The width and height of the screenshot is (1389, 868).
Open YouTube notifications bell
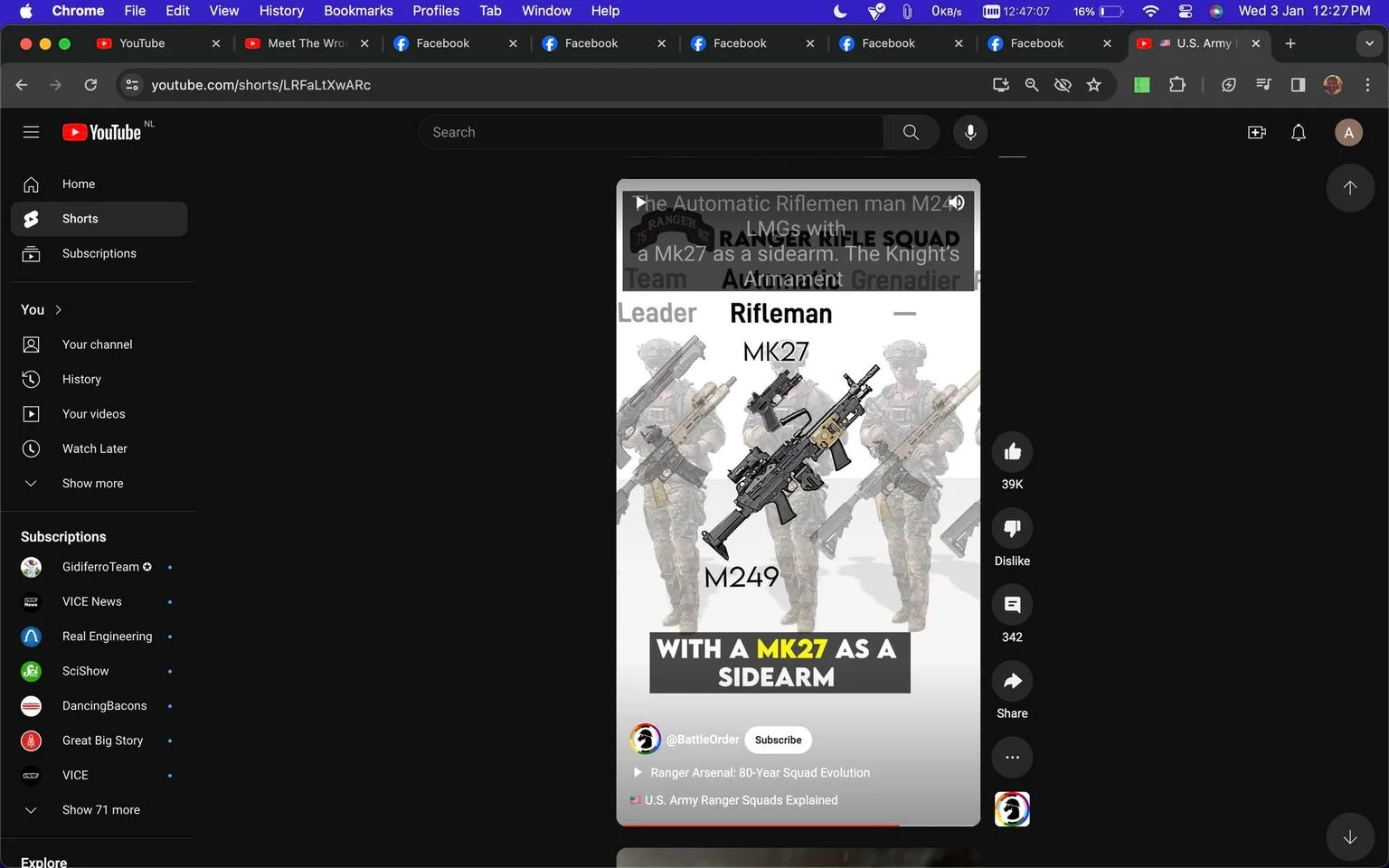[1299, 133]
